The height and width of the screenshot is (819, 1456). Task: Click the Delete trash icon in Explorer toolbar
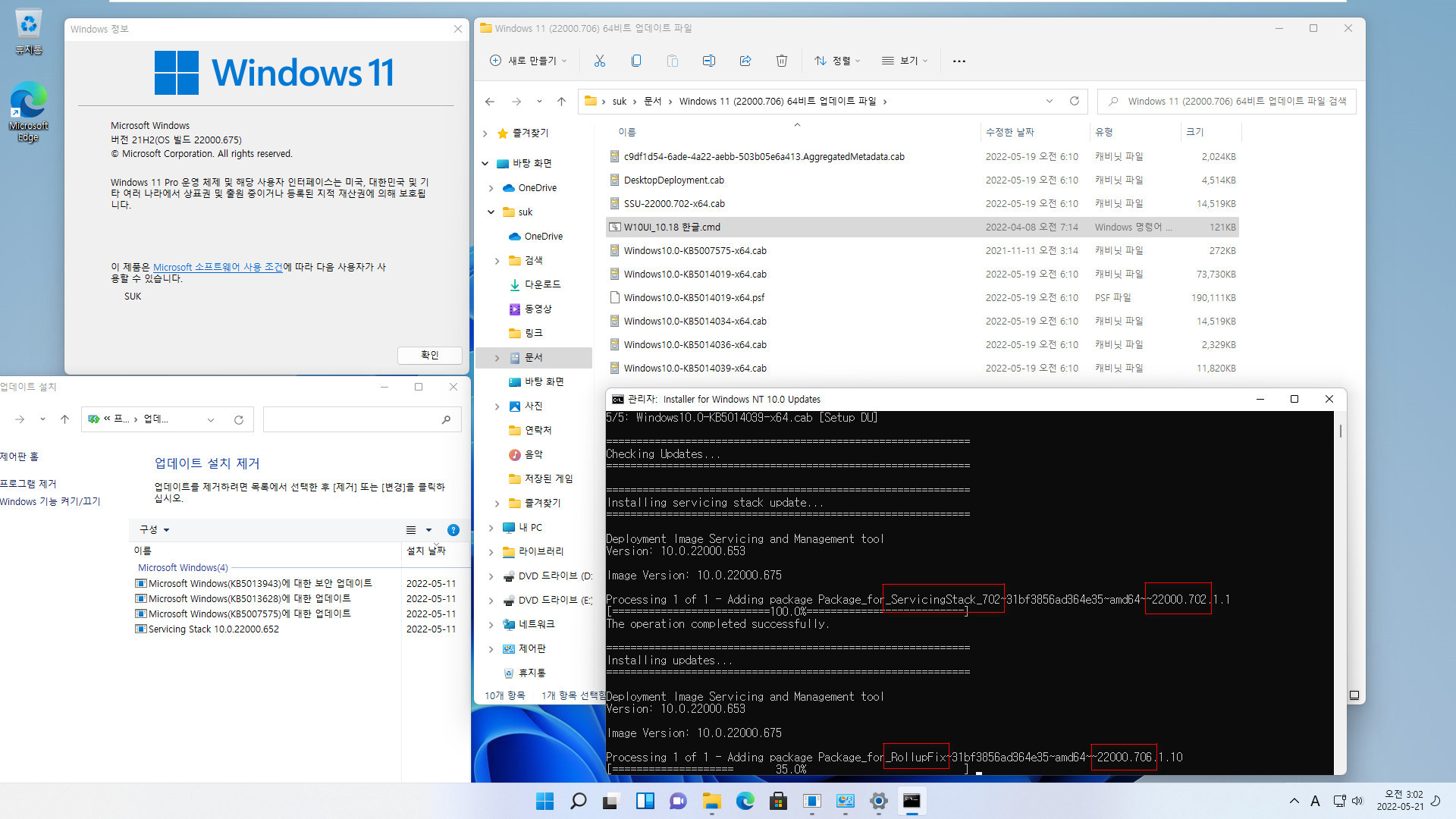pyautogui.click(x=782, y=61)
